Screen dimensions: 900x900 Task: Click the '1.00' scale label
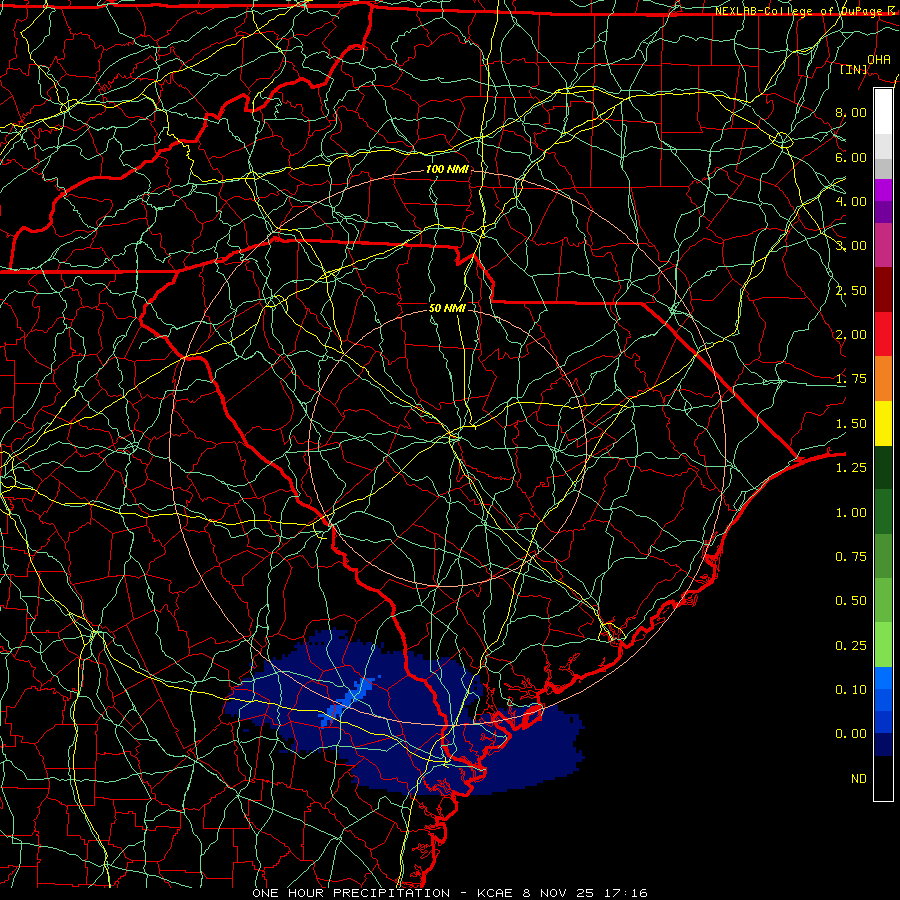pyautogui.click(x=851, y=513)
